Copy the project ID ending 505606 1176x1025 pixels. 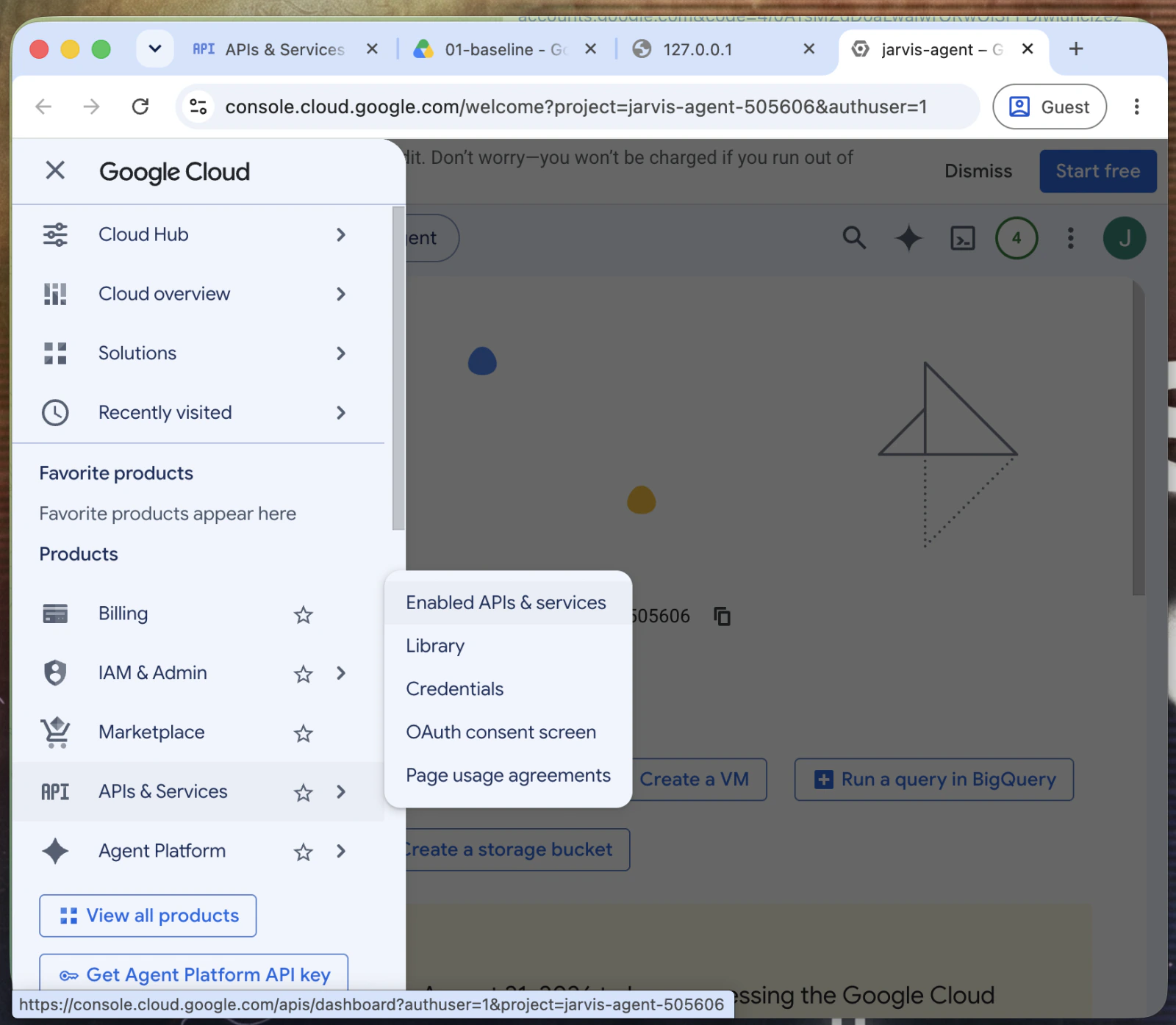coord(723,616)
